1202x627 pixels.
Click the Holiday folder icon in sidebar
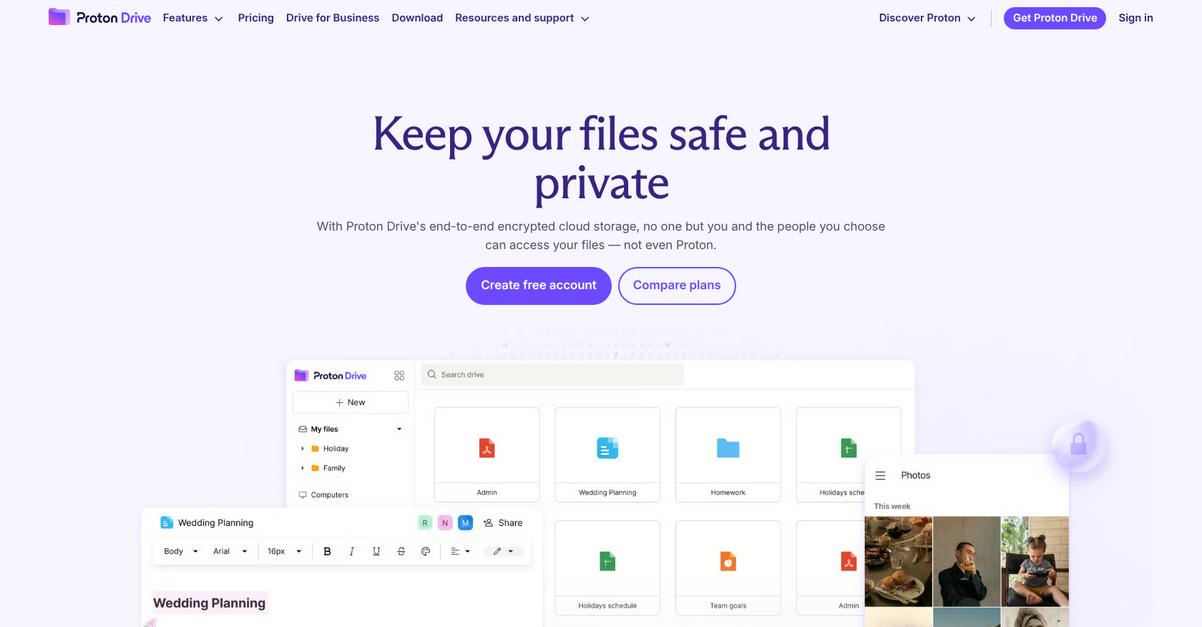(x=315, y=449)
